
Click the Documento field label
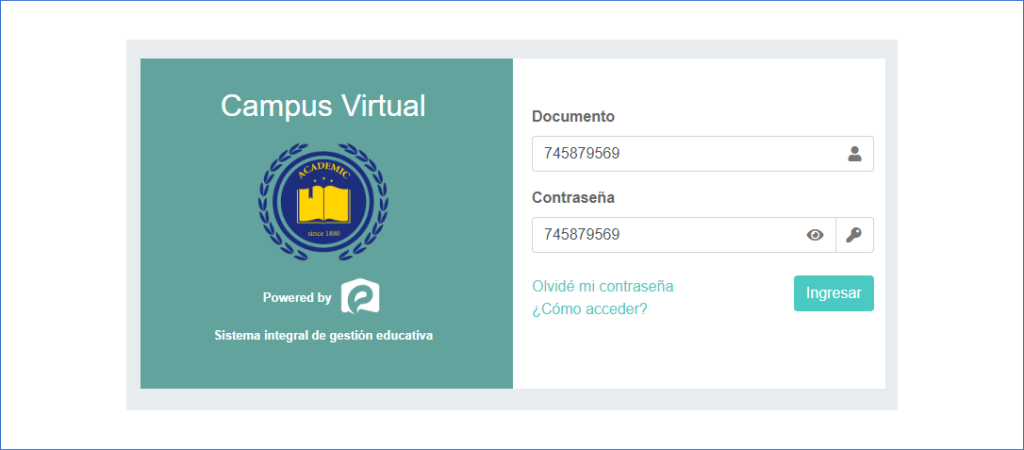click(573, 116)
